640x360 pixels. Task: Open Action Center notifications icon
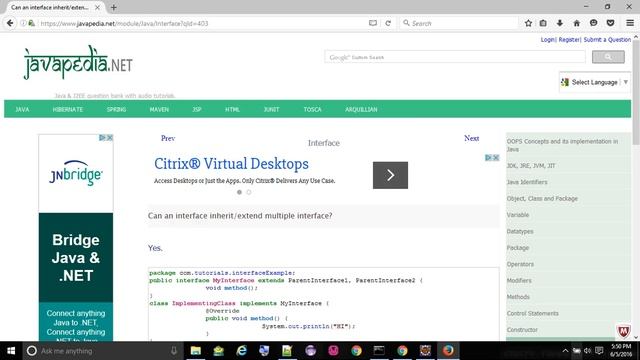coord(599,351)
